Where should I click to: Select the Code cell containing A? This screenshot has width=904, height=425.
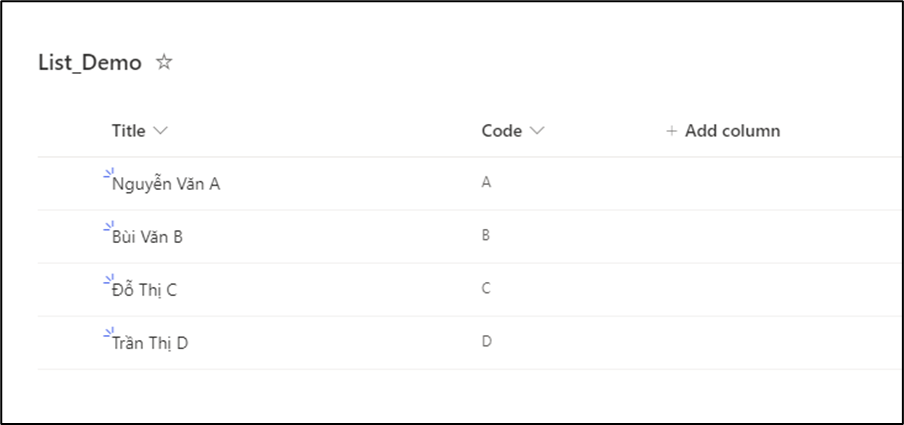coord(487,183)
